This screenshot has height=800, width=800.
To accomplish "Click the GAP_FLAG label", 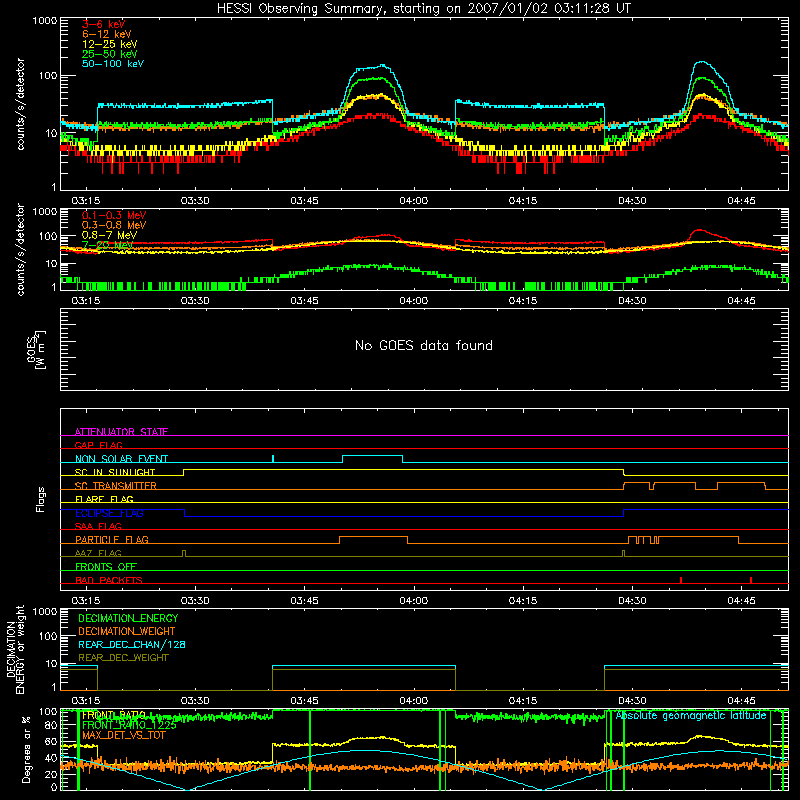I will [x=98, y=445].
